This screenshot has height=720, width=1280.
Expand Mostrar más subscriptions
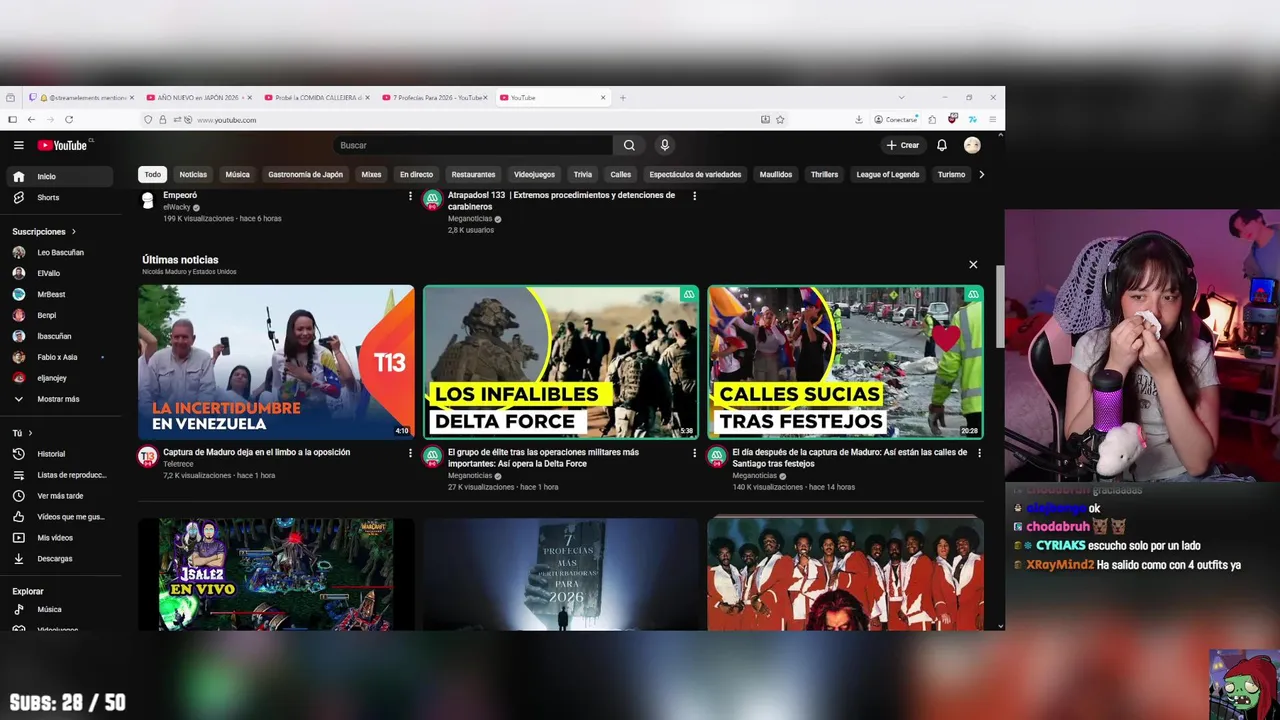click(x=60, y=399)
